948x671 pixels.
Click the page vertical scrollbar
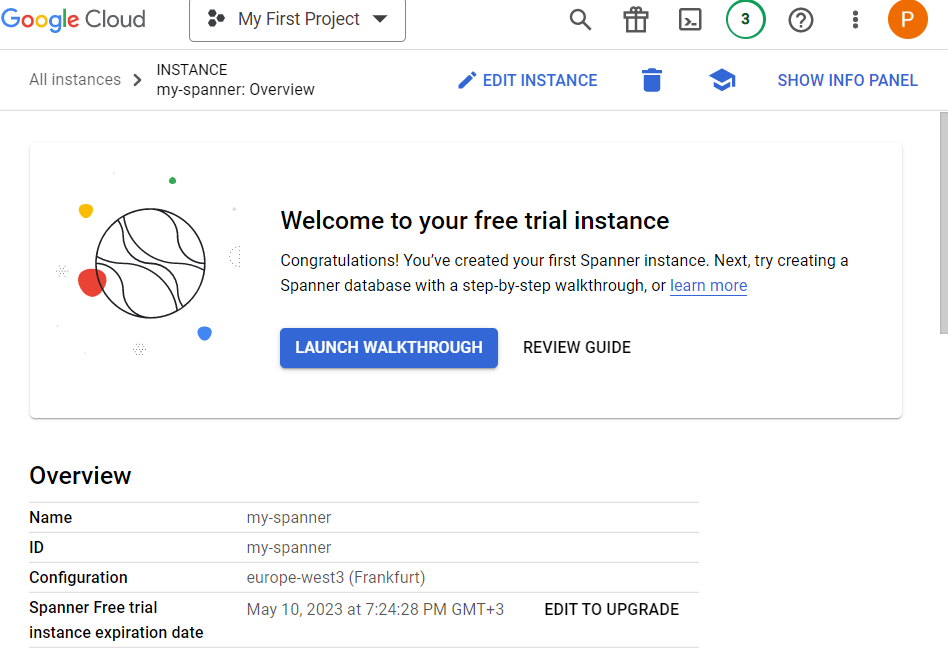943,222
